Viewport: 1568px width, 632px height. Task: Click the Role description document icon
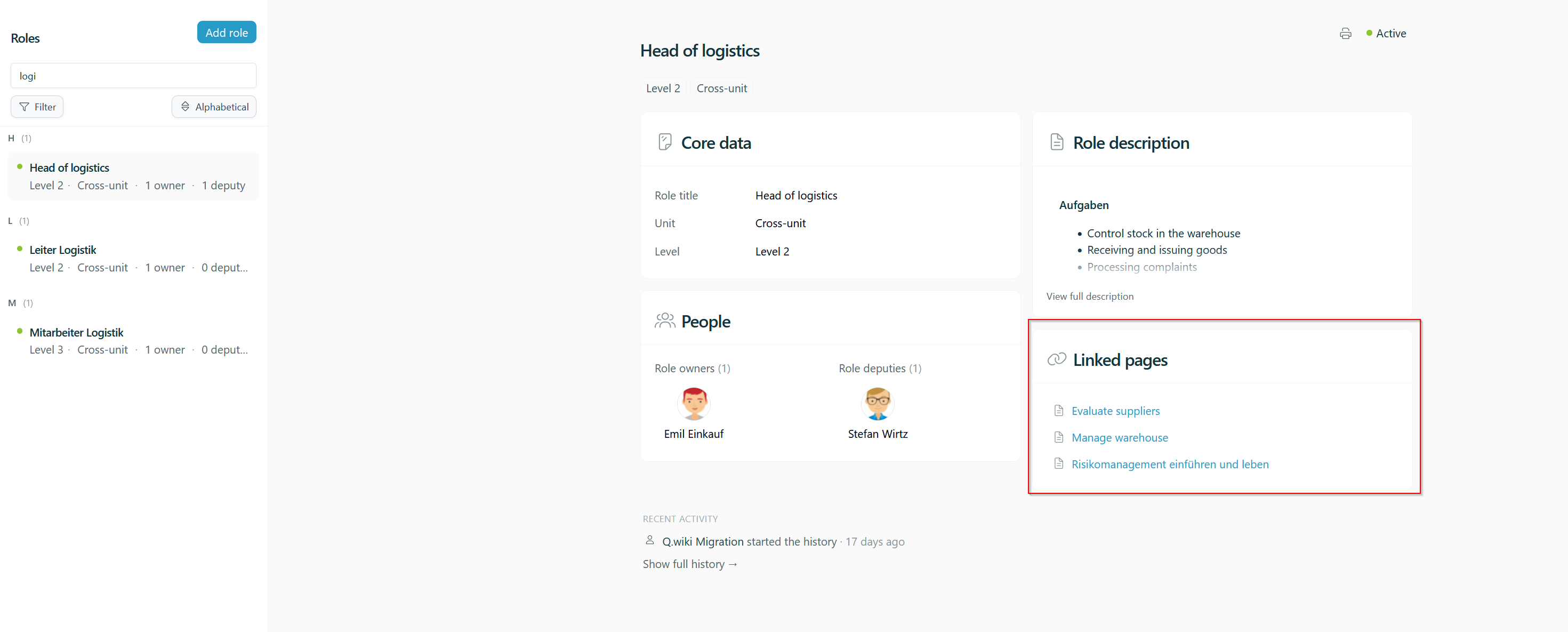point(1057,142)
